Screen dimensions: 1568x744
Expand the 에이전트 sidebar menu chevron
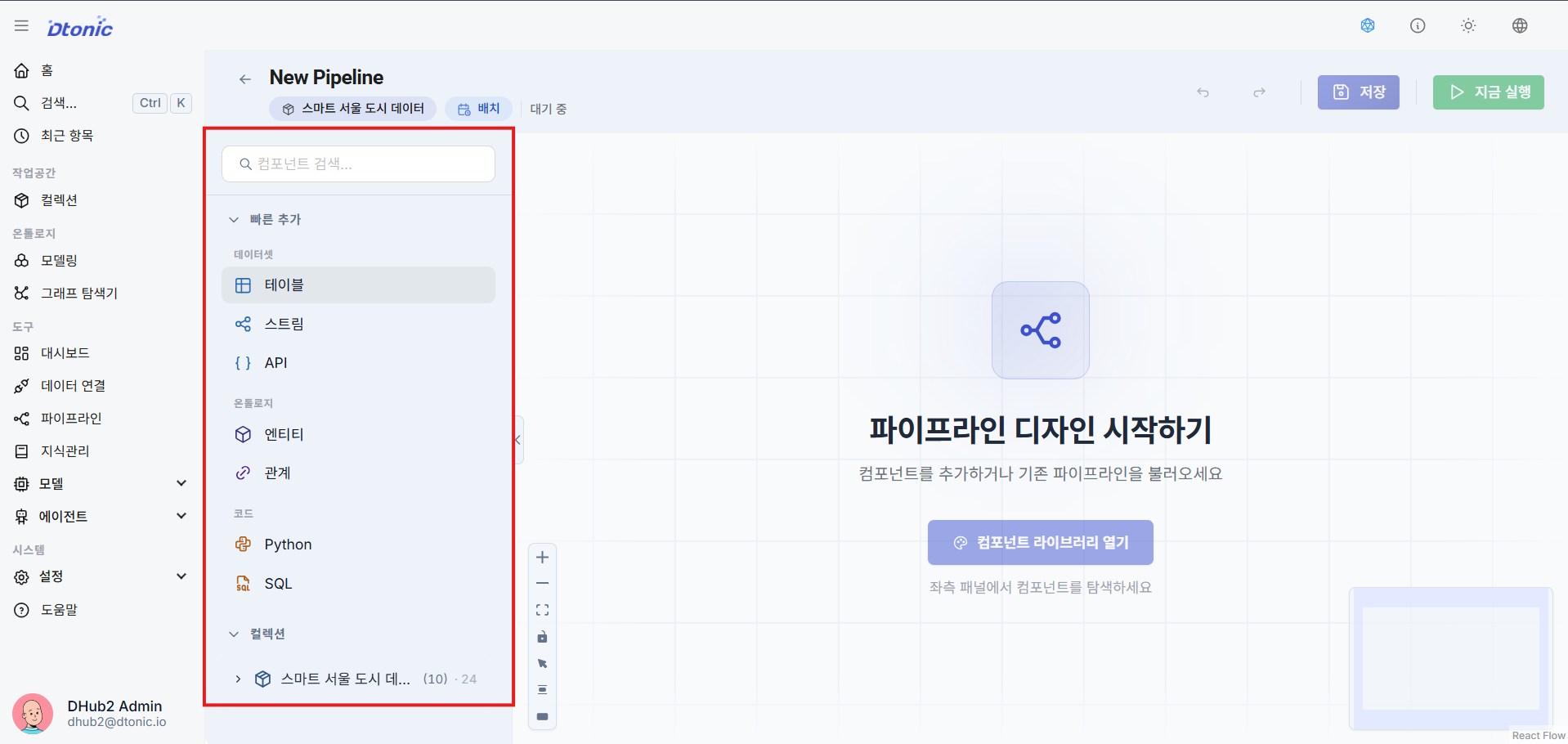tap(181, 516)
